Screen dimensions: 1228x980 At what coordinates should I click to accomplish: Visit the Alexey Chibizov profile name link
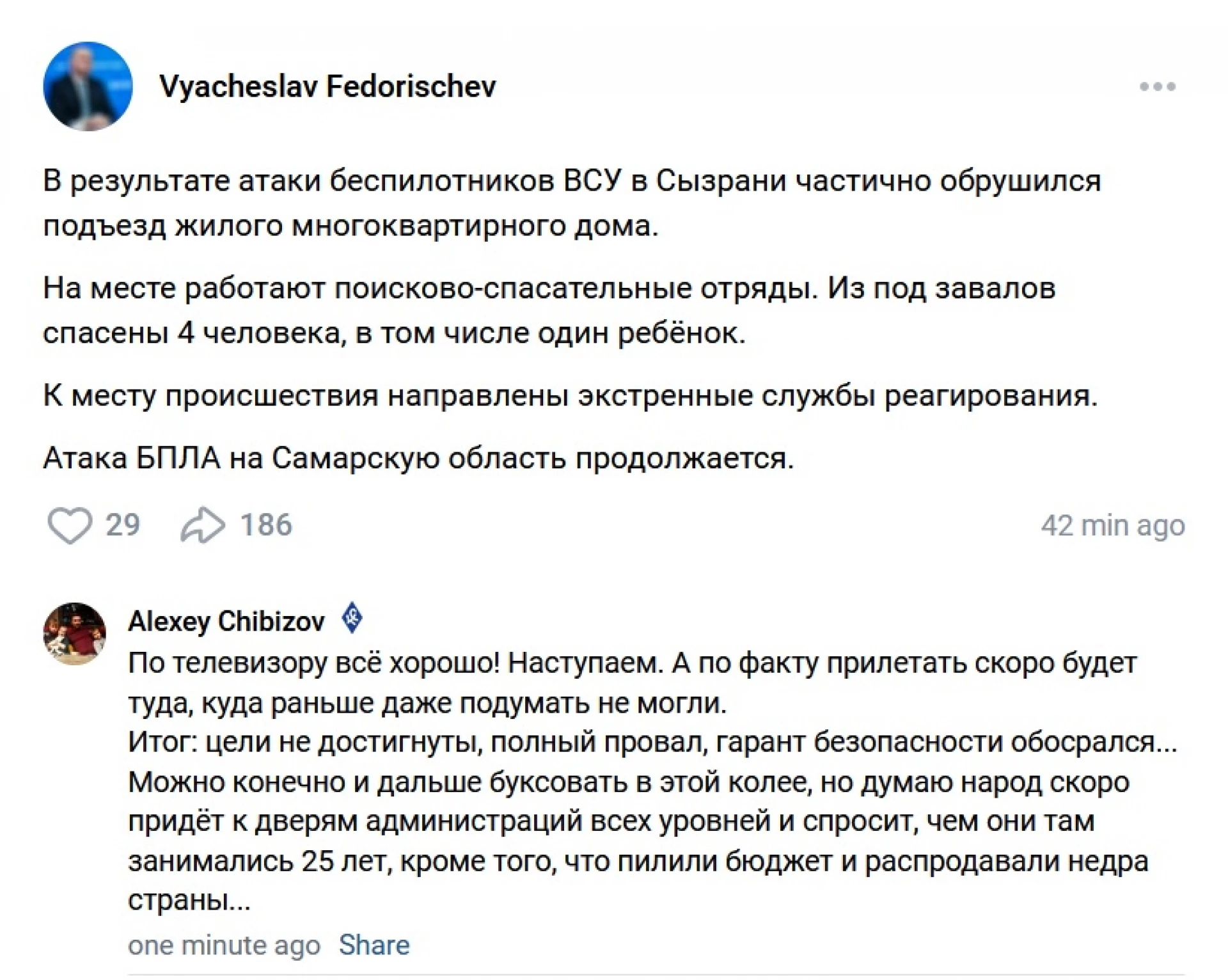226,621
